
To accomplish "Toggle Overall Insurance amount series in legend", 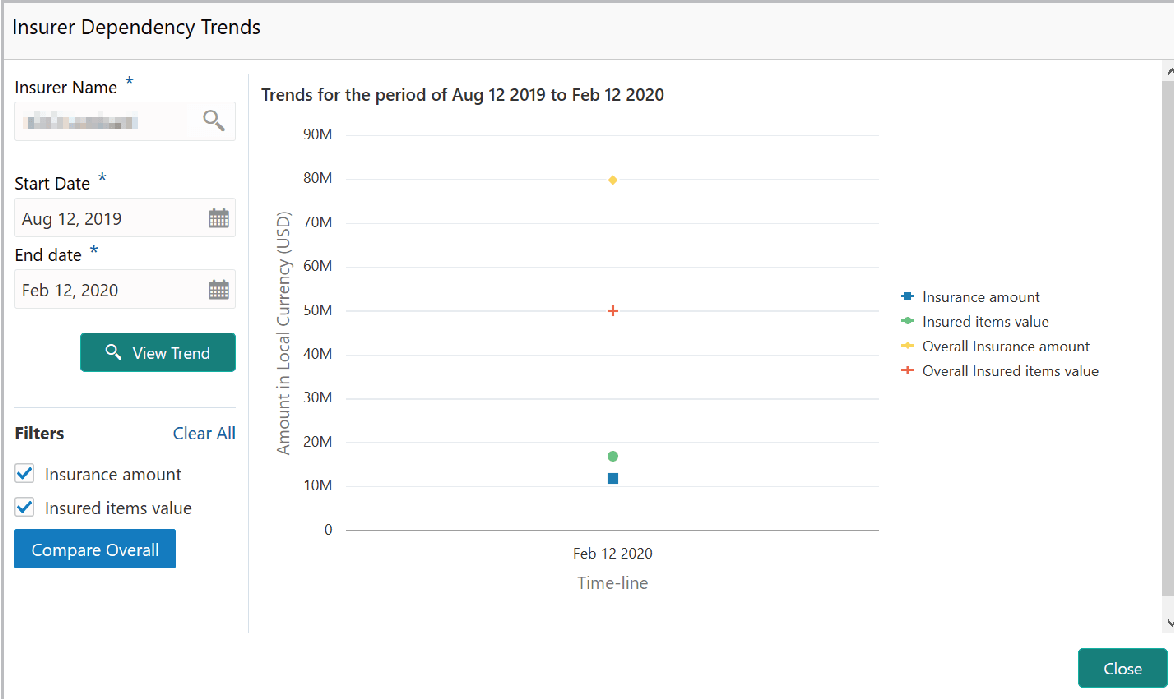I will coord(995,347).
